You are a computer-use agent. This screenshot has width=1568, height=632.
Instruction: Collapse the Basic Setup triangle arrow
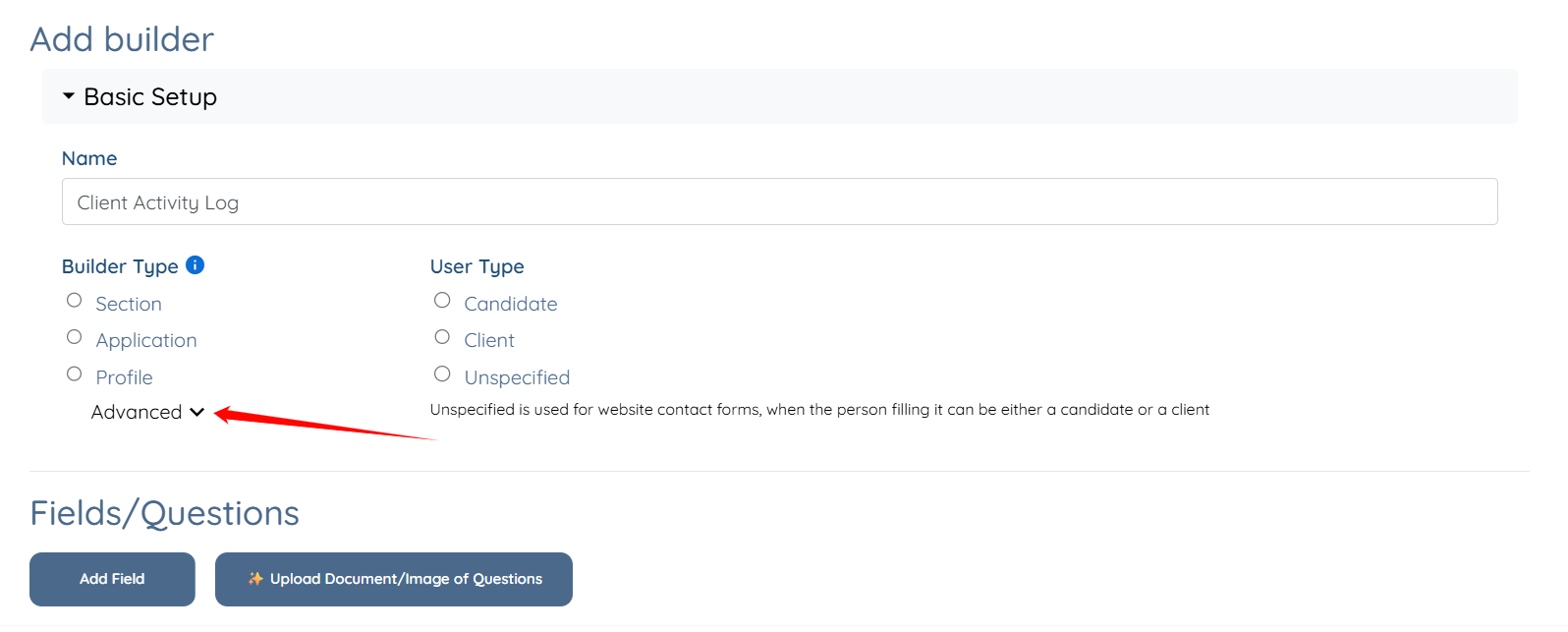tap(69, 96)
